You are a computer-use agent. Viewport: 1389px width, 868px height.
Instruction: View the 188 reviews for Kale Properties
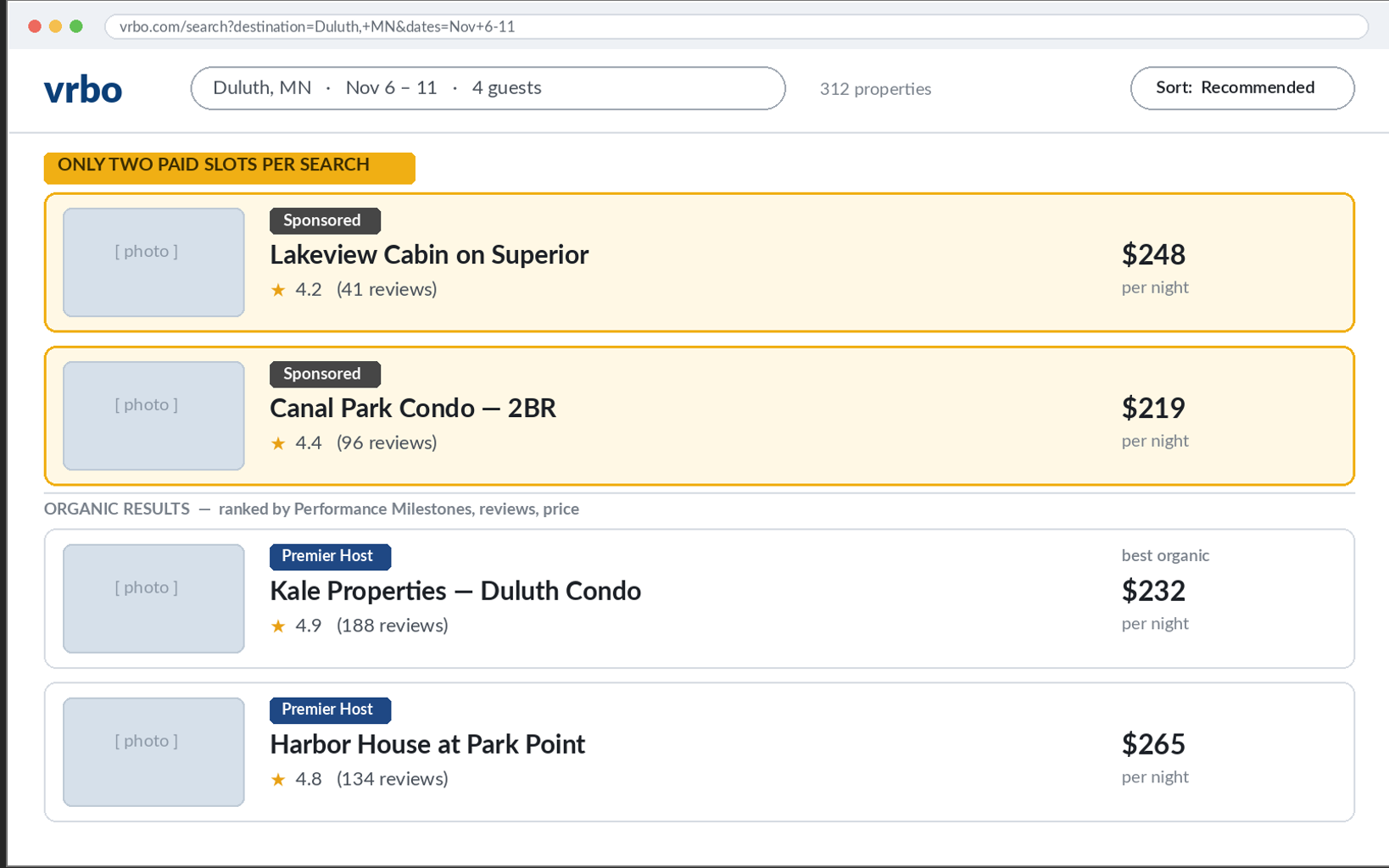[x=393, y=626]
